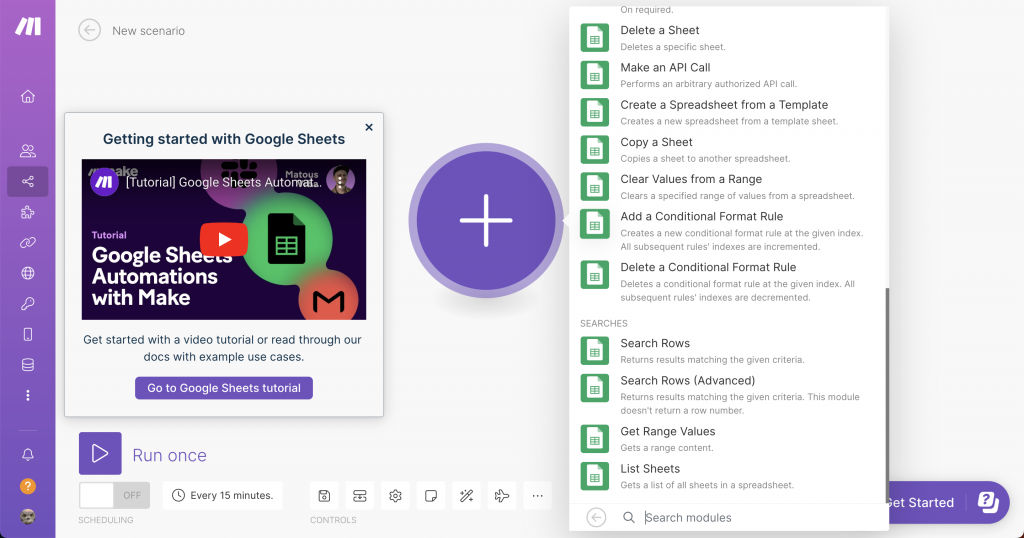Toggle scheduling switch from OFF

coord(114,496)
